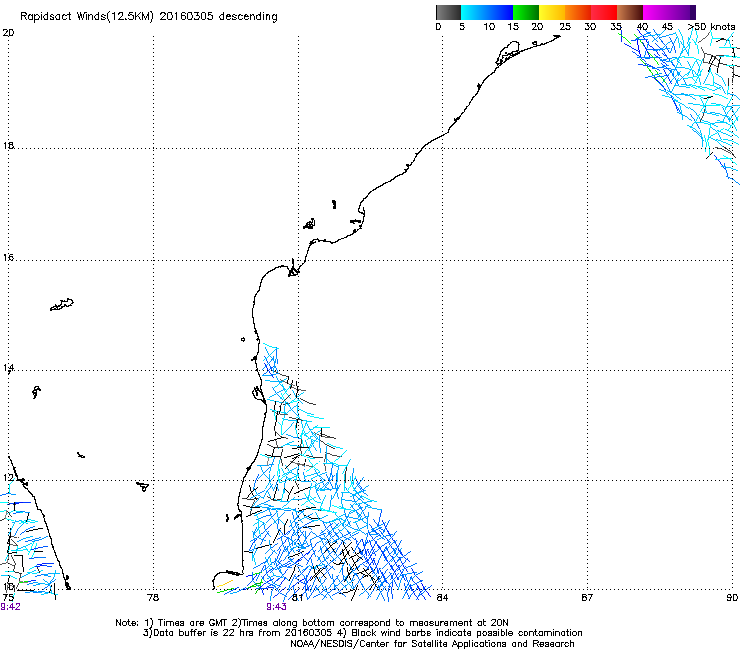Image resolution: width=740 pixels, height=650 pixels.
Task: Click the green 15–20 knots legend segment
Action: click(526, 12)
